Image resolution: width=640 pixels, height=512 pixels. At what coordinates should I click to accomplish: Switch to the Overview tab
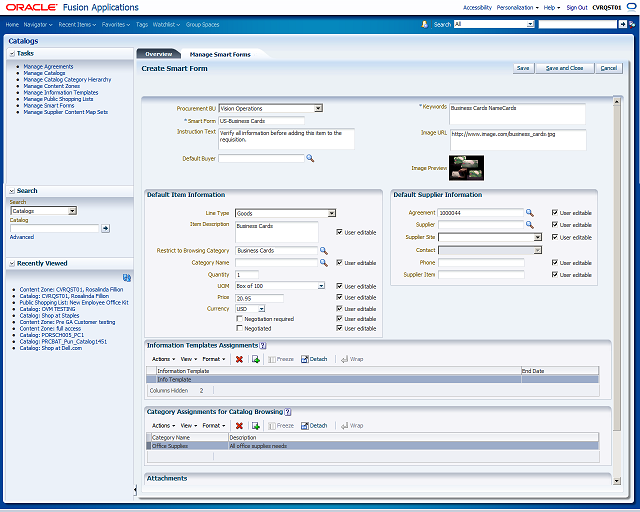tap(159, 54)
